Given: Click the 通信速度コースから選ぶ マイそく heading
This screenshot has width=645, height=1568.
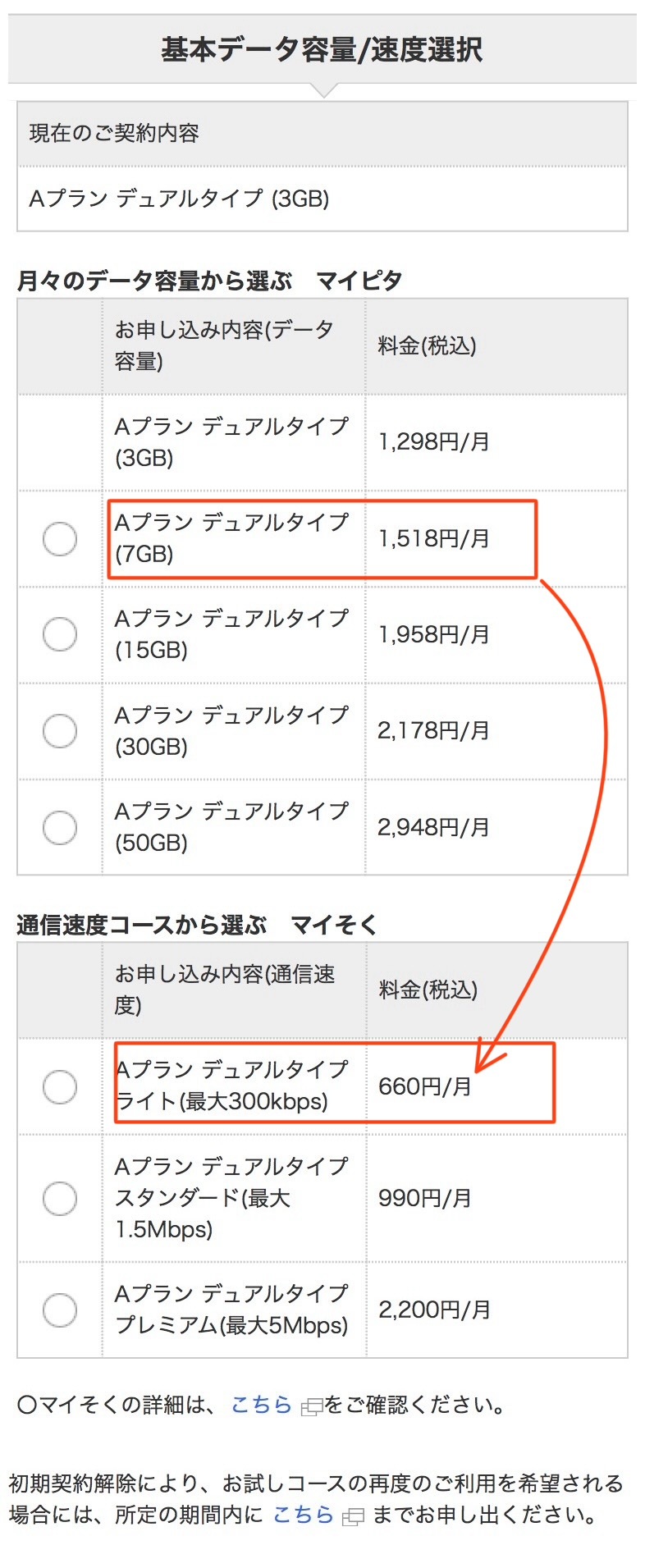Looking at the screenshot, I should click(x=197, y=925).
